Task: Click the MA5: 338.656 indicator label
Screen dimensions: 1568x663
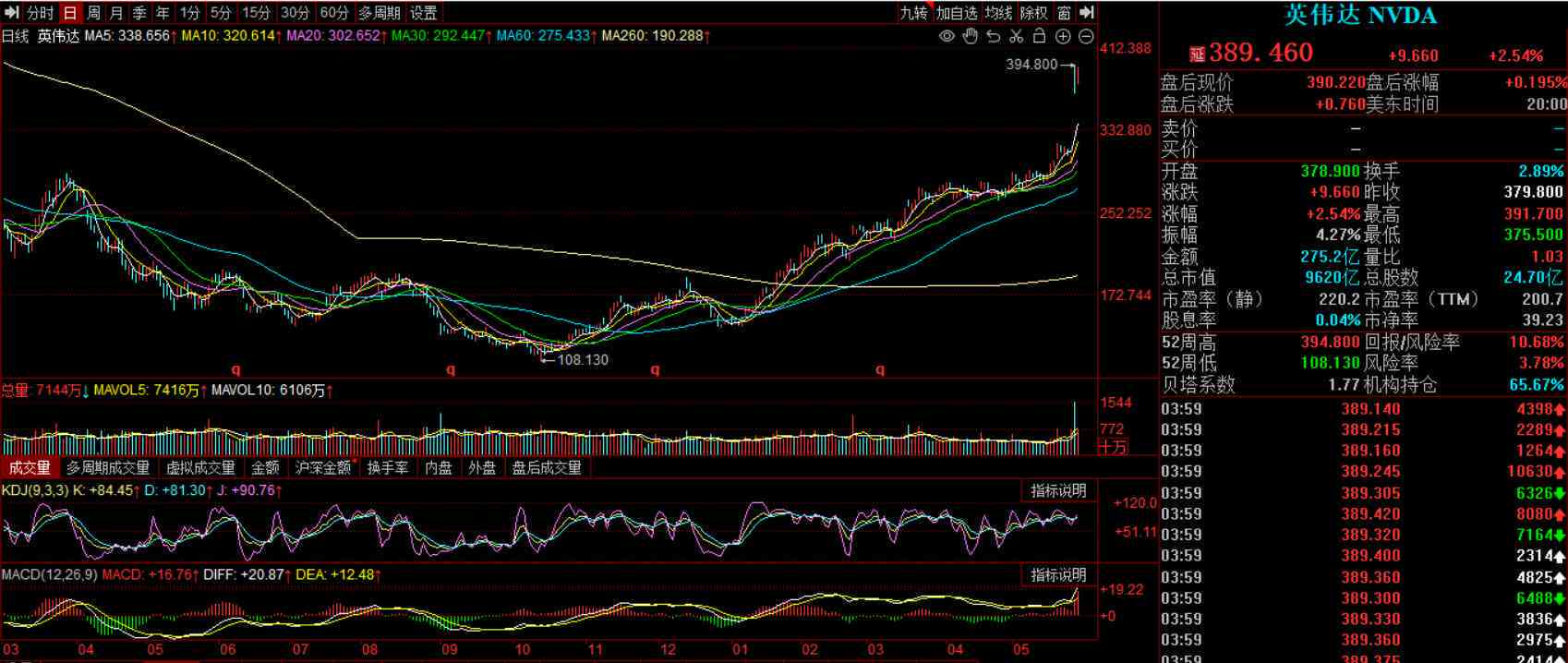Action: pyautogui.click(x=128, y=36)
